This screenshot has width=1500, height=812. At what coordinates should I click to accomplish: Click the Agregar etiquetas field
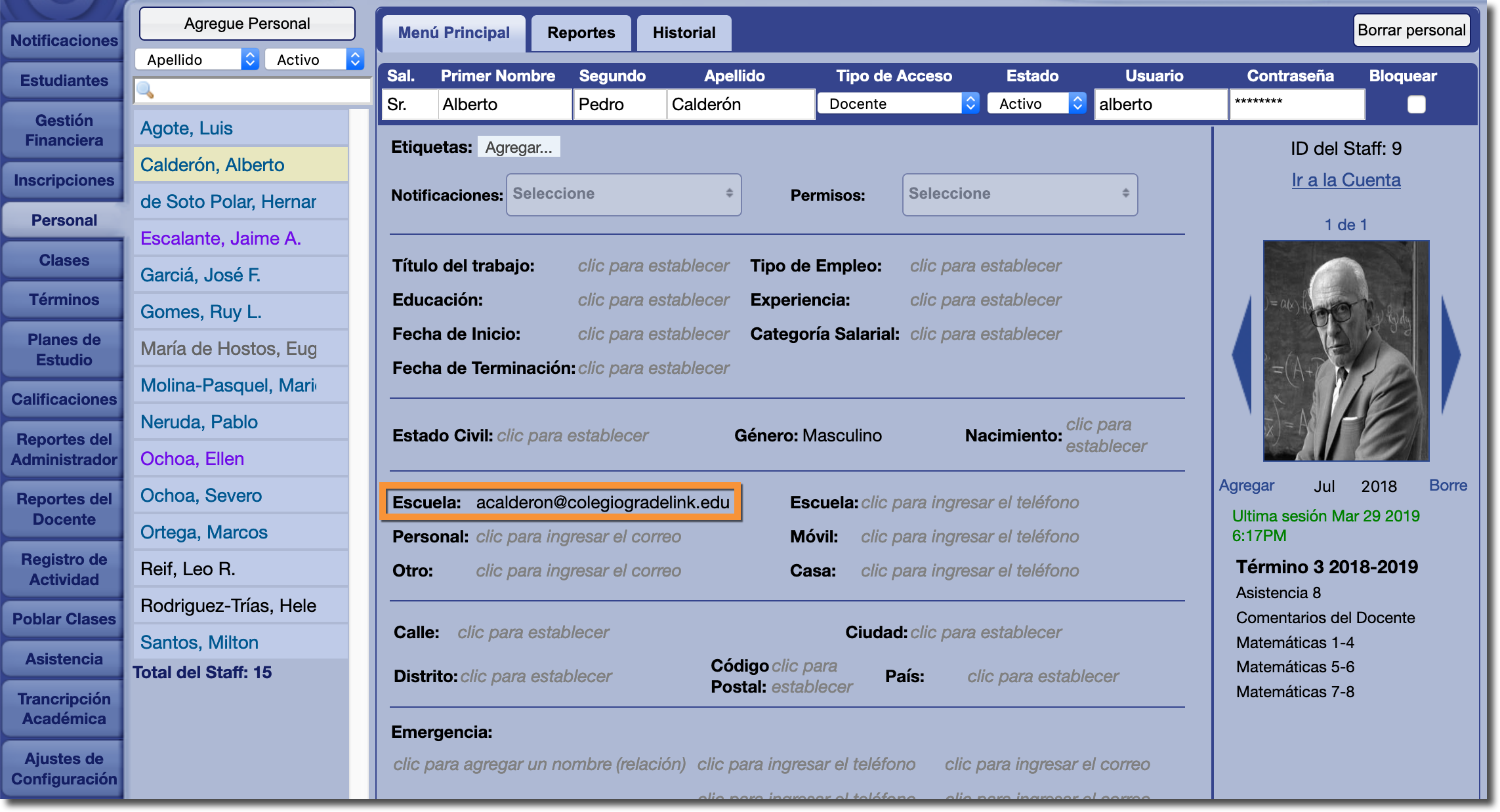pos(518,148)
